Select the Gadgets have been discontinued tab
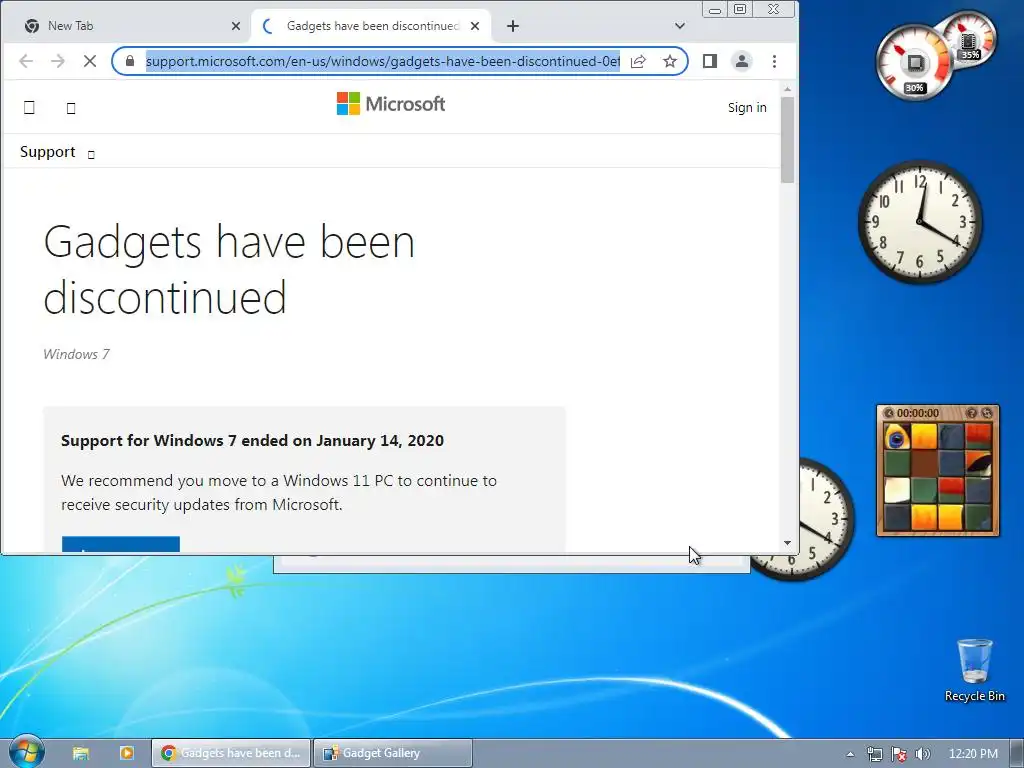1024x768 pixels. (x=371, y=26)
